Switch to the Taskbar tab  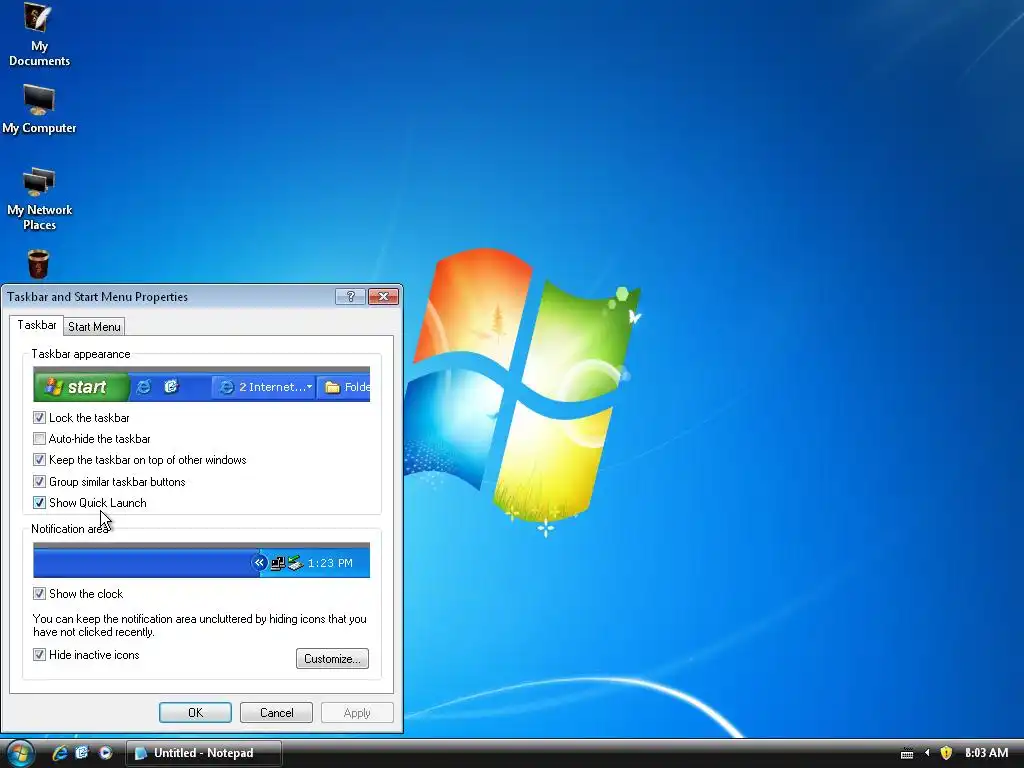tap(37, 325)
